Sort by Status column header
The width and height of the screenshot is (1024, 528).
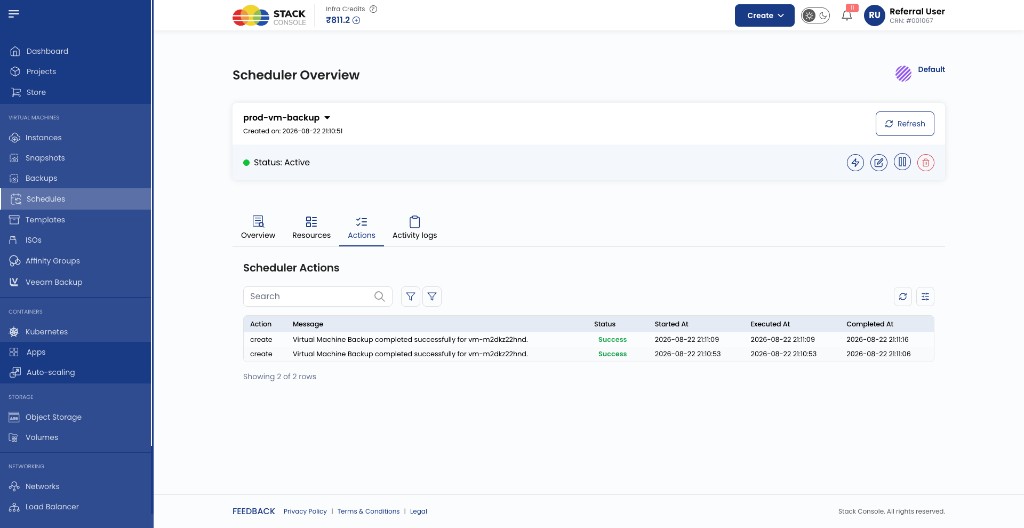click(x=605, y=324)
